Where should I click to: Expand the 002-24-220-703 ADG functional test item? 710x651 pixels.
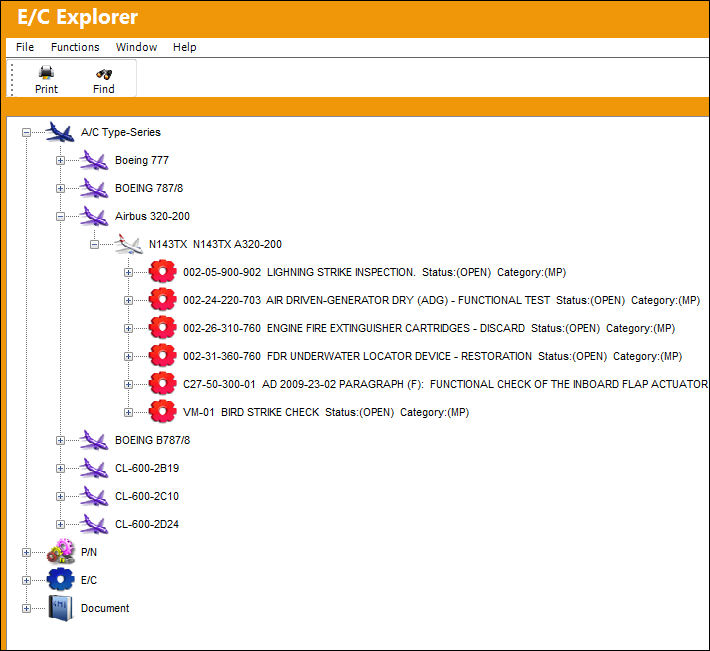129,301
